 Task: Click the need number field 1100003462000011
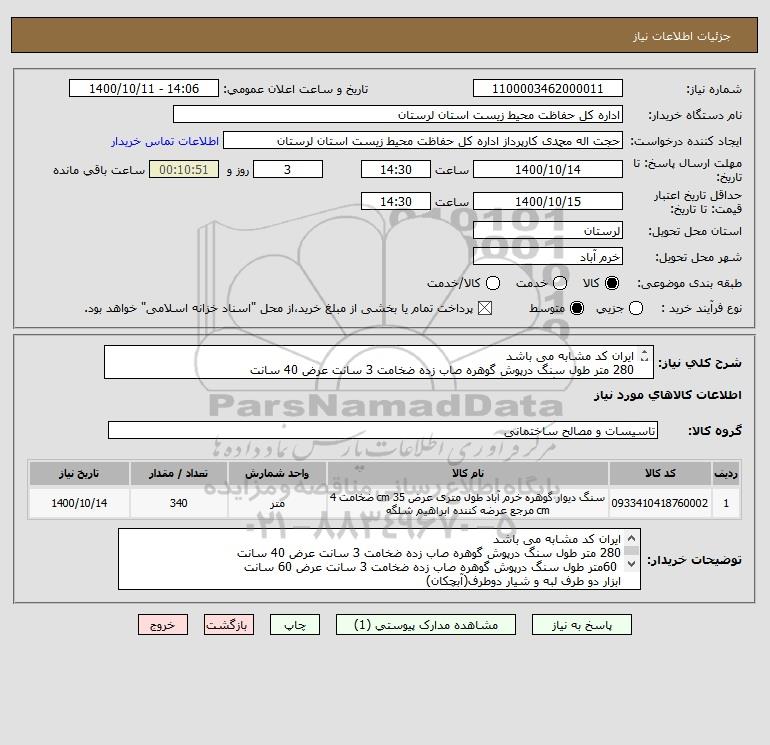548,88
